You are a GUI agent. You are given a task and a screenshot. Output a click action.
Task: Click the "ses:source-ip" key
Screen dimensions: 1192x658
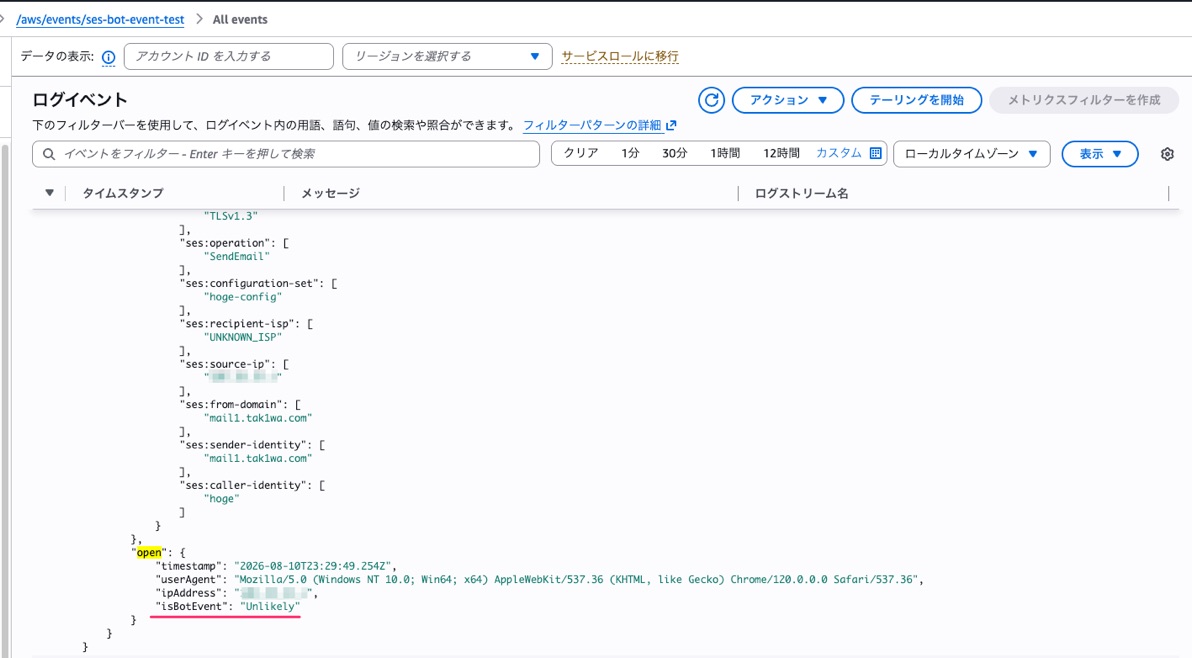coord(225,365)
